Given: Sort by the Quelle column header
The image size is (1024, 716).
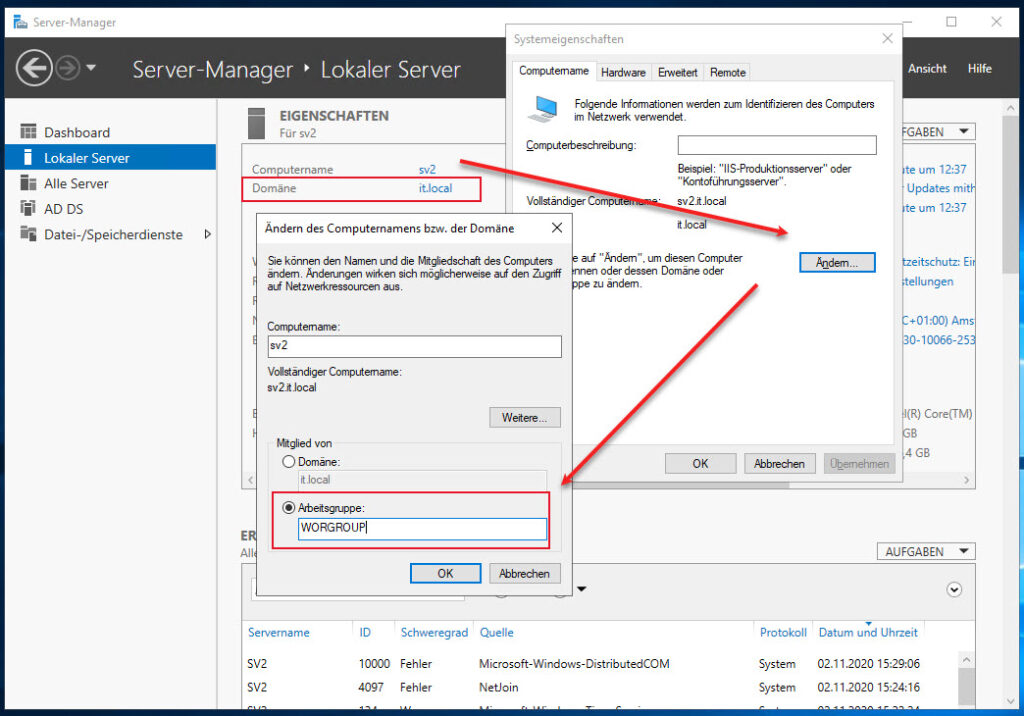Looking at the screenshot, I should 496,632.
